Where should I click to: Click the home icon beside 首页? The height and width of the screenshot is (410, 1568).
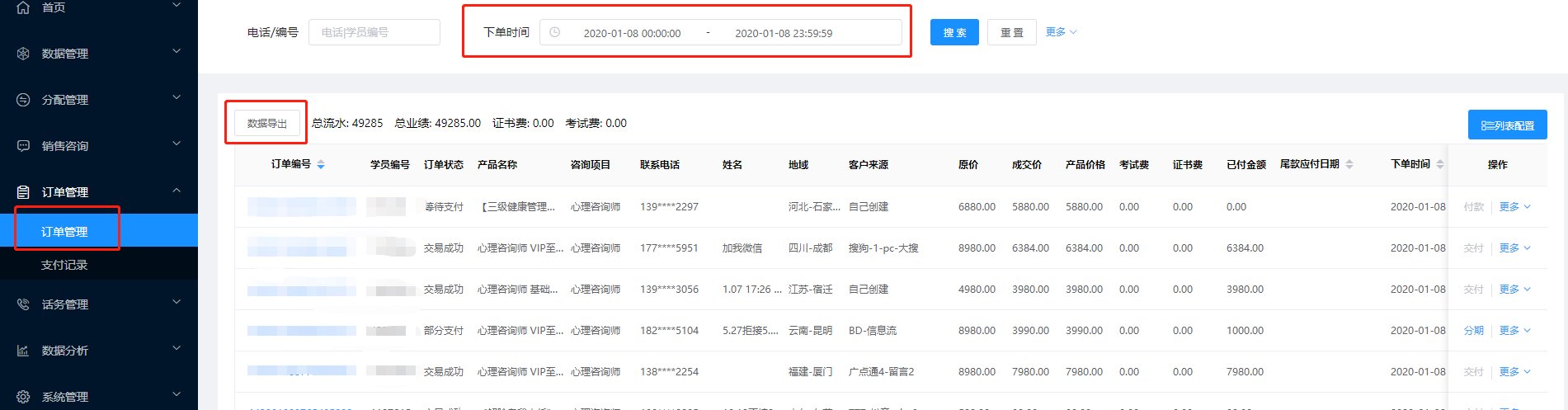coord(23,7)
